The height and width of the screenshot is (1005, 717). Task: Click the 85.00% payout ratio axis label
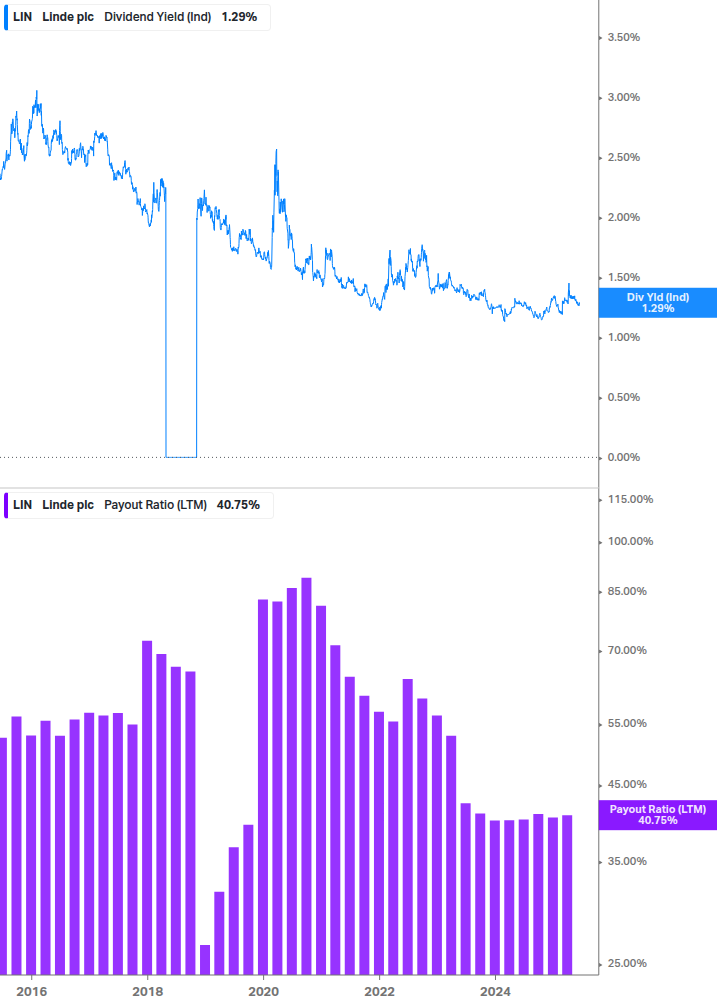[627, 592]
